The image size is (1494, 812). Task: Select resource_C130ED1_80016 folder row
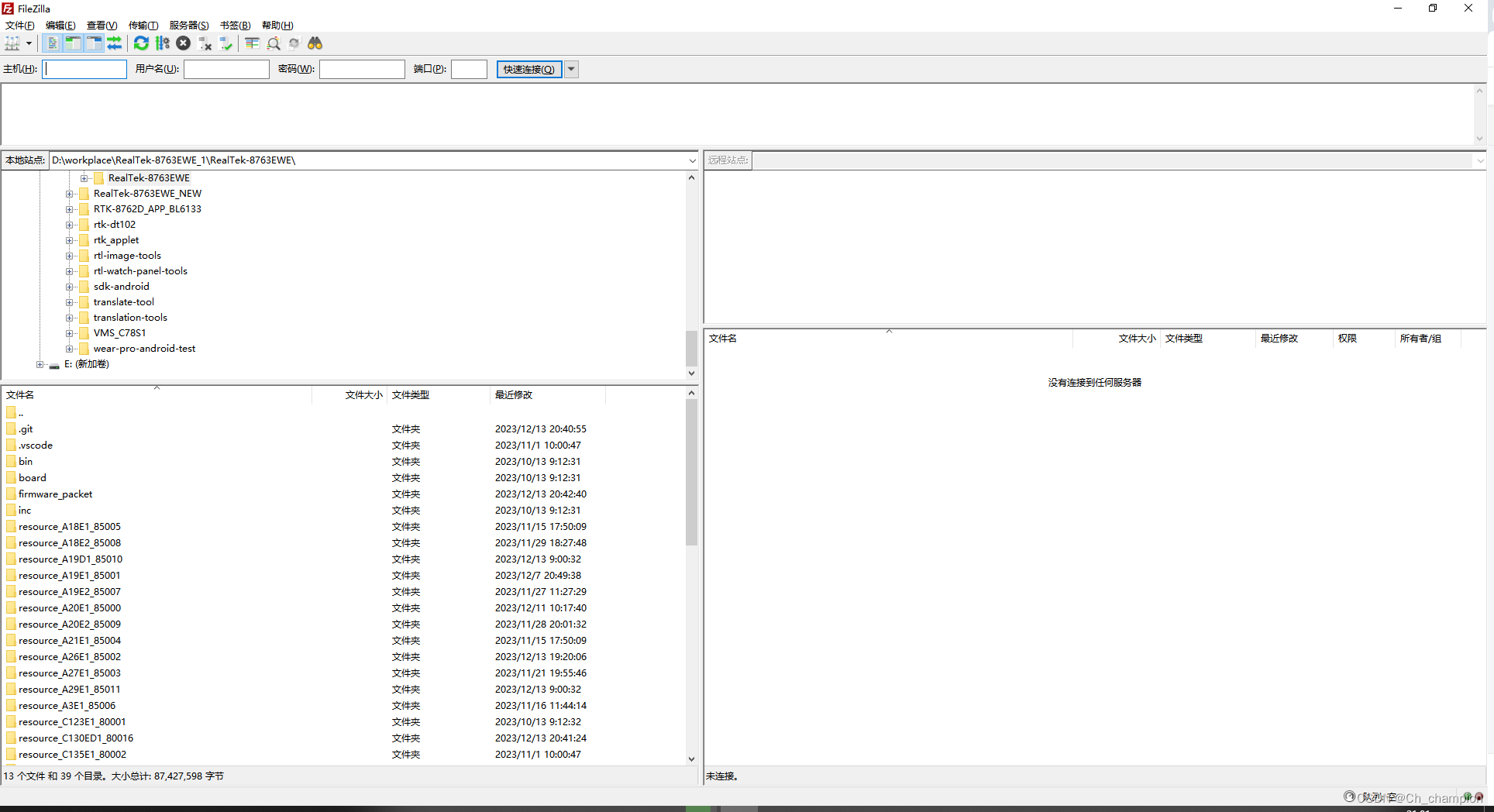343,738
